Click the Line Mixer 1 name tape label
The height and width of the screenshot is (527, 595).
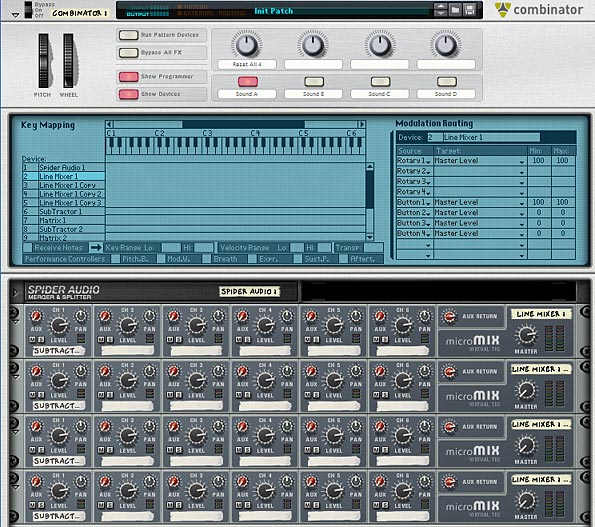coord(541,314)
